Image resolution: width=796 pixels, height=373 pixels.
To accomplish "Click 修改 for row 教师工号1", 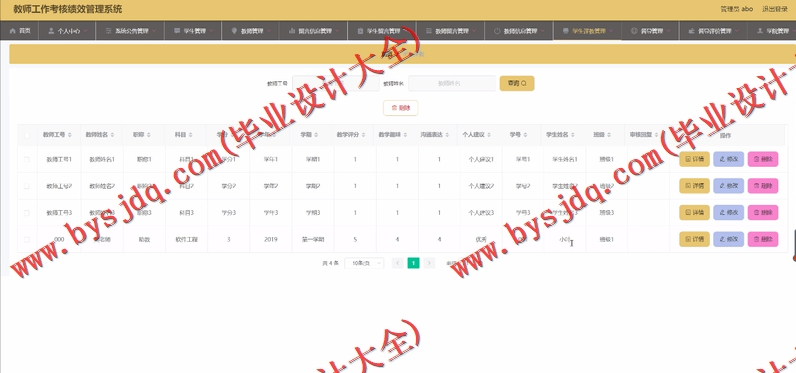I will tap(728, 159).
